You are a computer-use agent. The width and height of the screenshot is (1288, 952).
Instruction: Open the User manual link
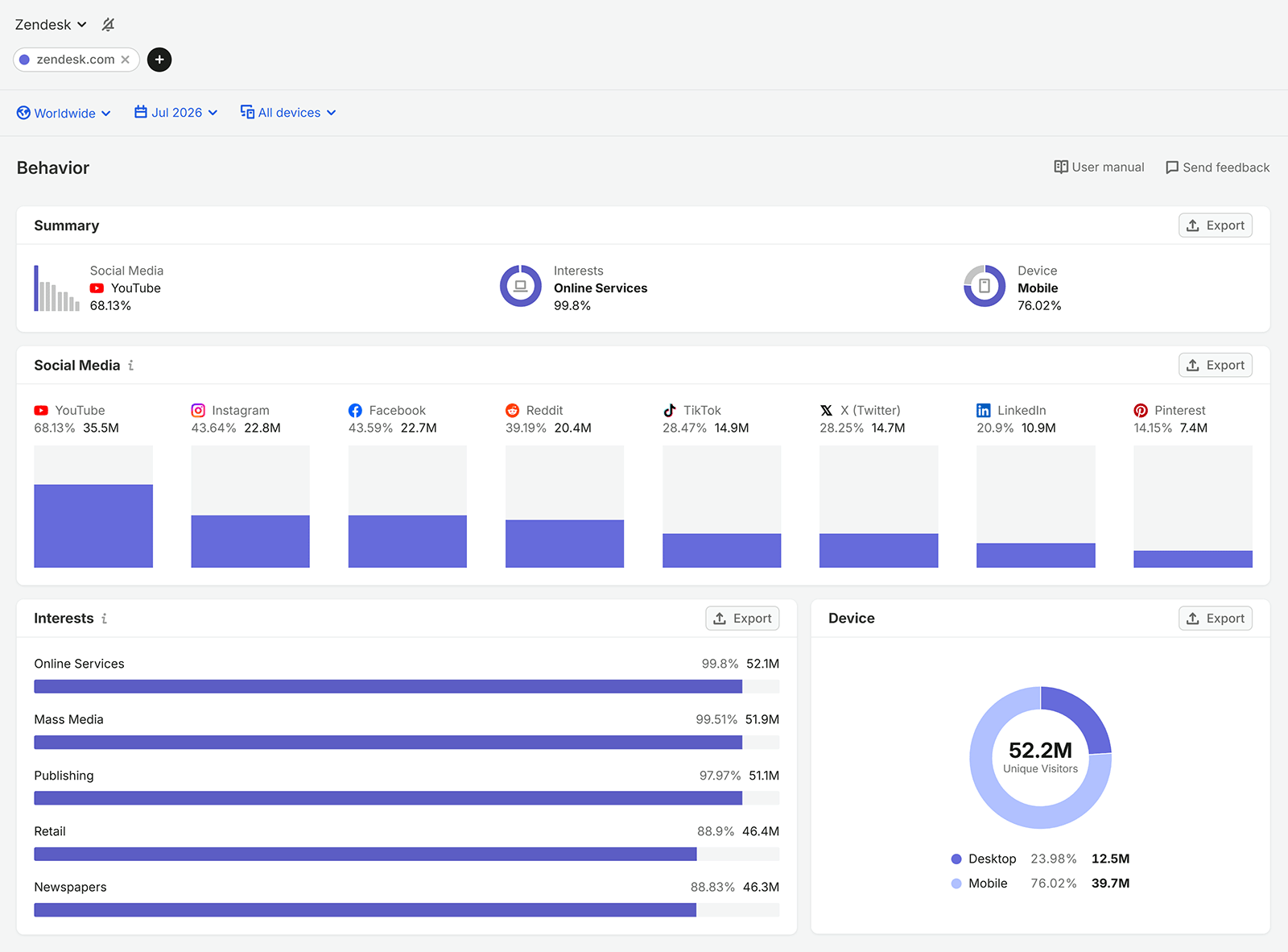click(x=1099, y=167)
